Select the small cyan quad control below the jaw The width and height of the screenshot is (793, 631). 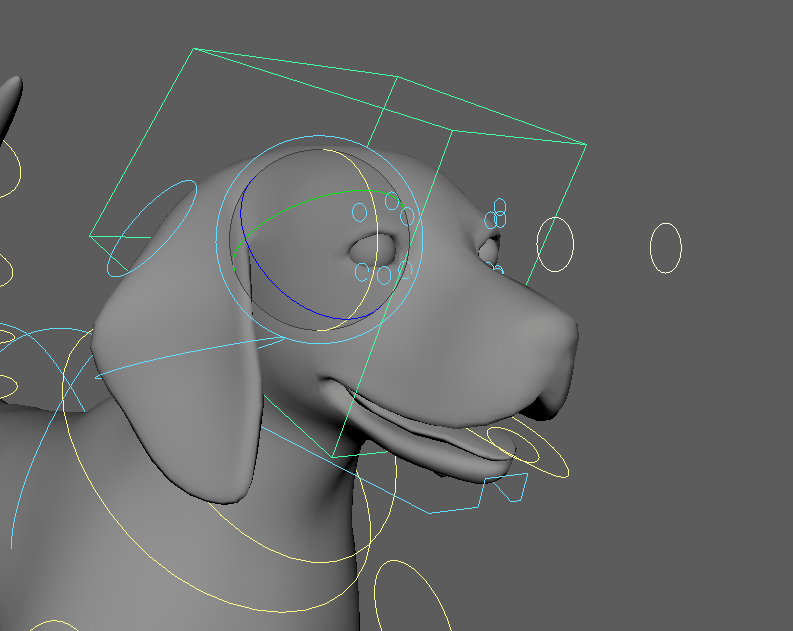pyautogui.click(x=512, y=487)
